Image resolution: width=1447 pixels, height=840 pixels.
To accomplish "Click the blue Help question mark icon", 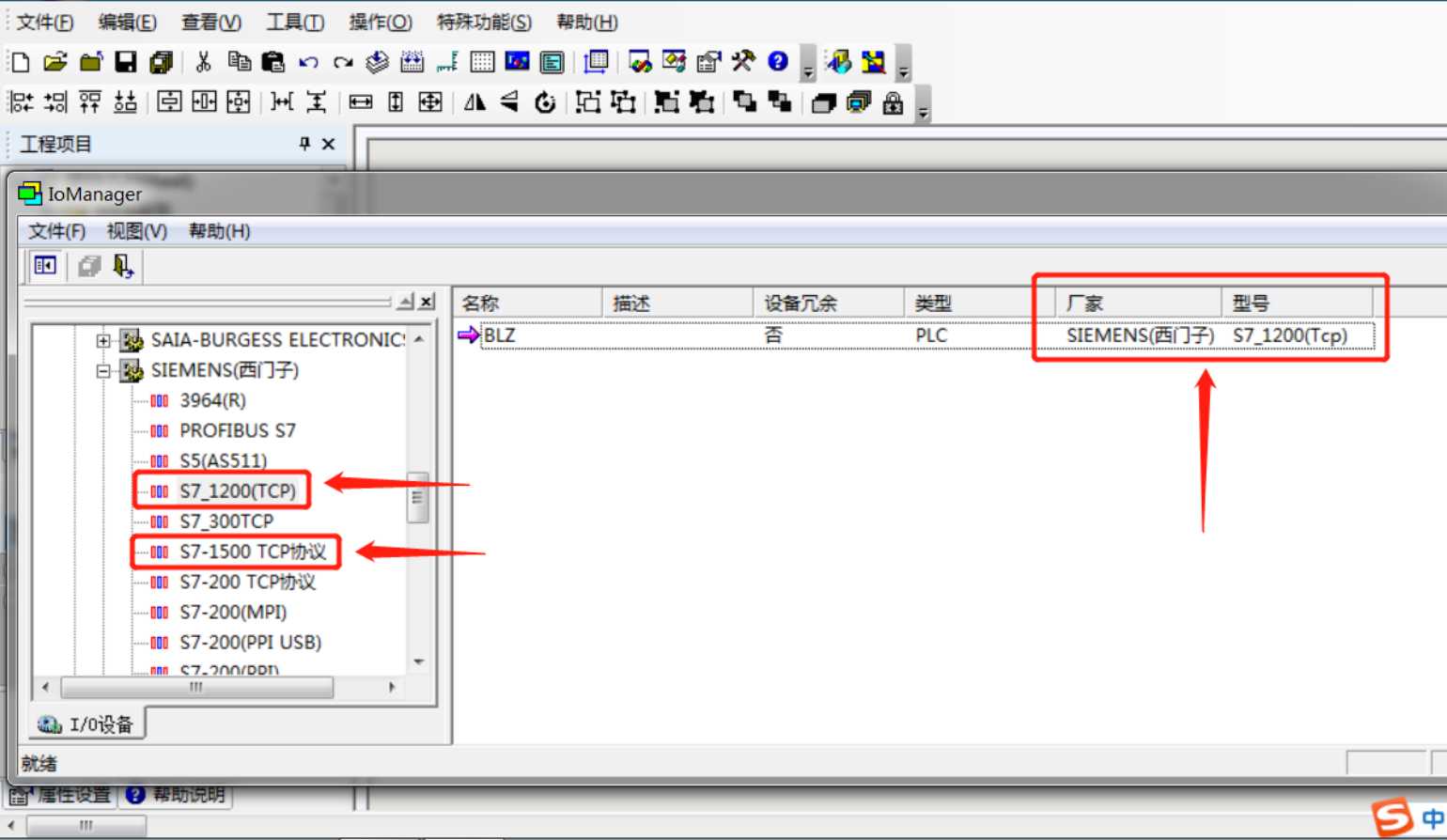I will [778, 62].
